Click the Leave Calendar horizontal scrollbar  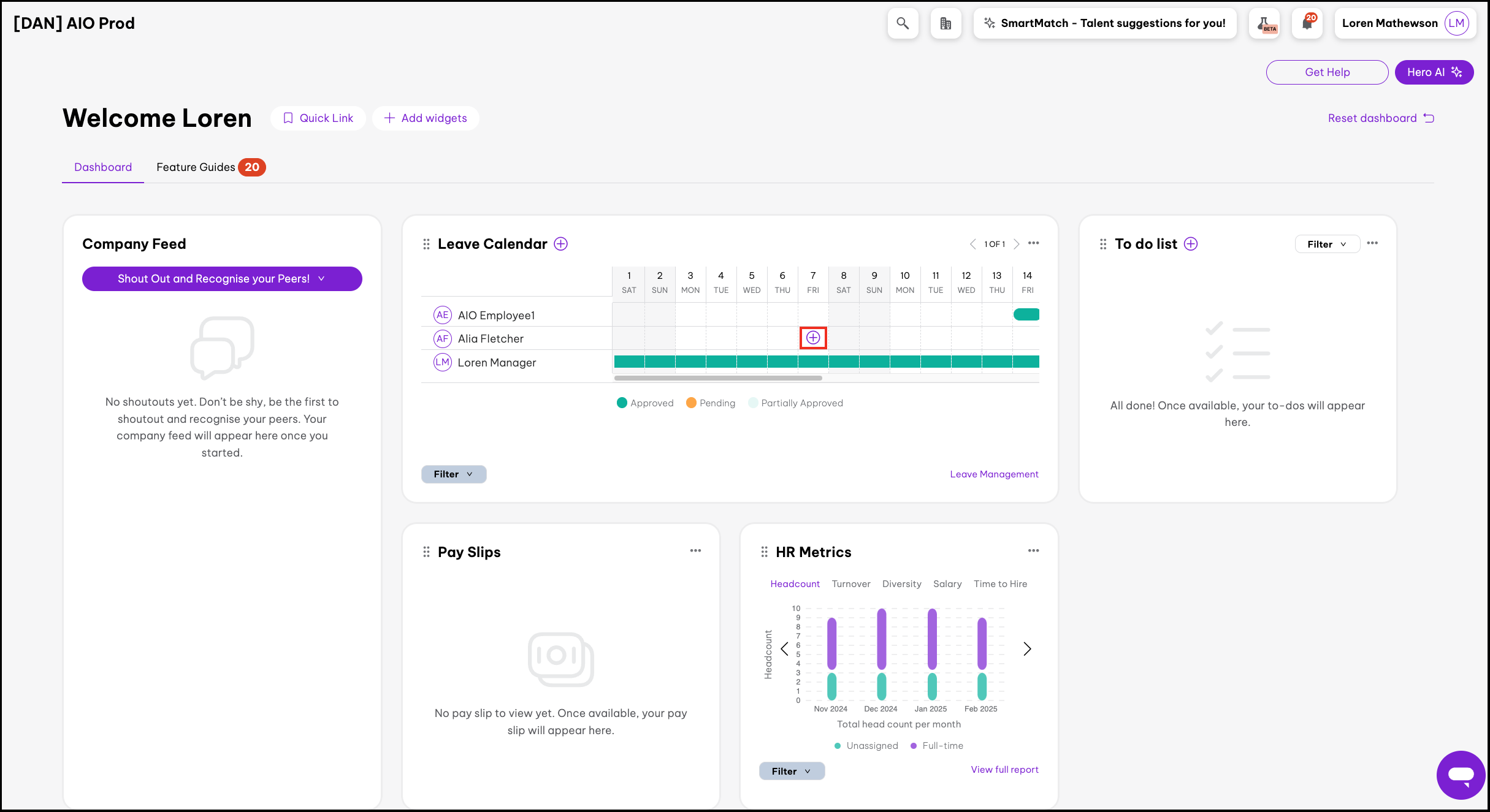coord(717,378)
